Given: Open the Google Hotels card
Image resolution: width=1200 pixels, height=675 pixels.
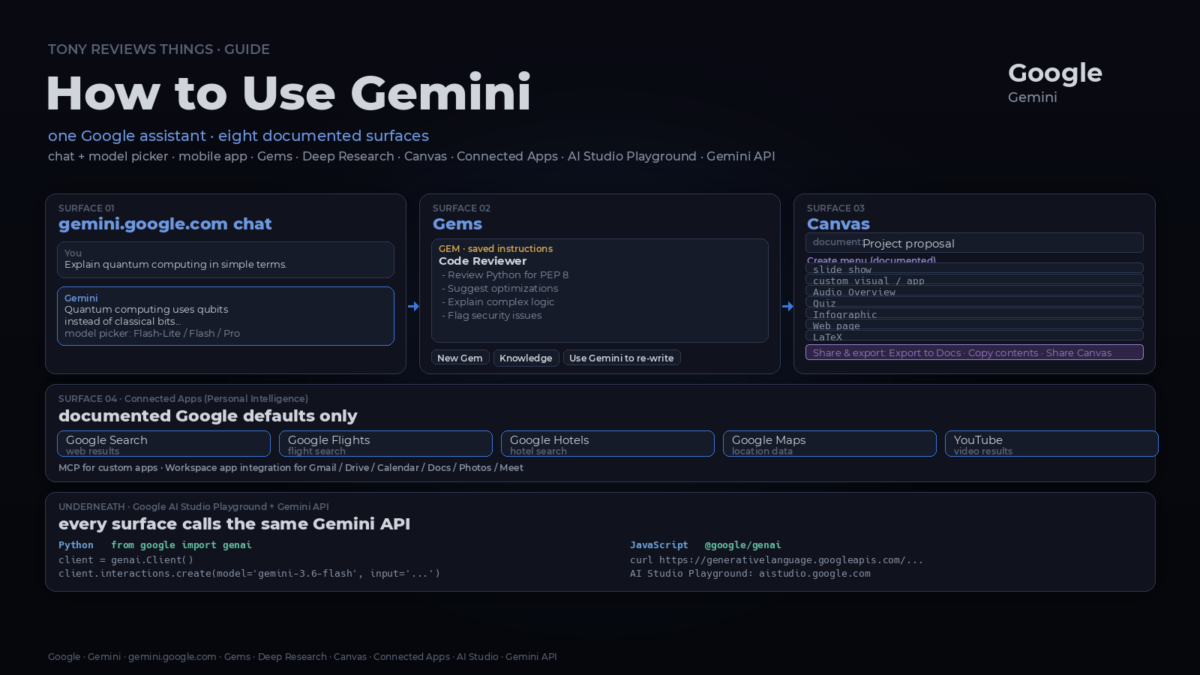Looking at the screenshot, I should (608, 444).
